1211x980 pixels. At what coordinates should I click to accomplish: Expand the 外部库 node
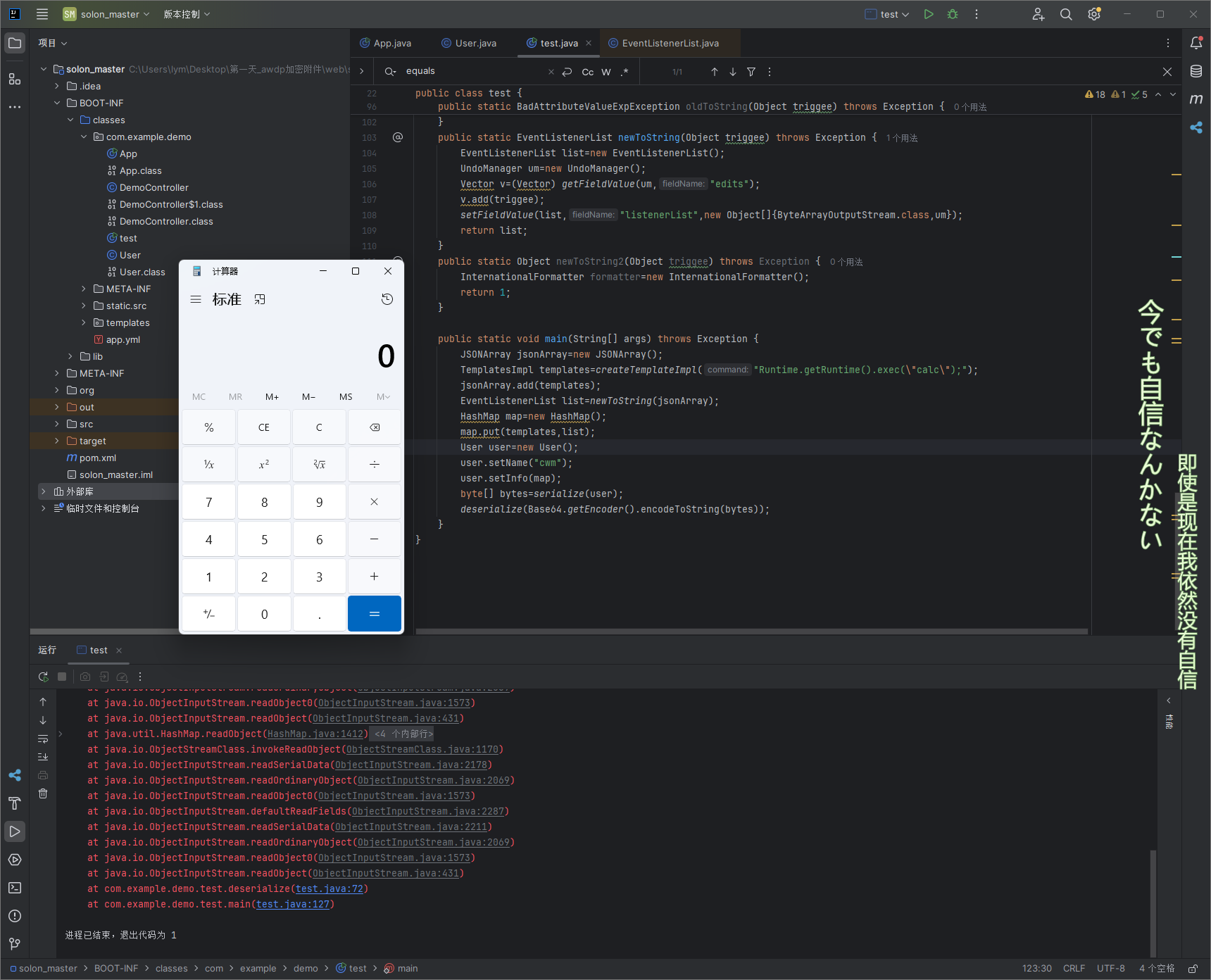[x=44, y=491]
